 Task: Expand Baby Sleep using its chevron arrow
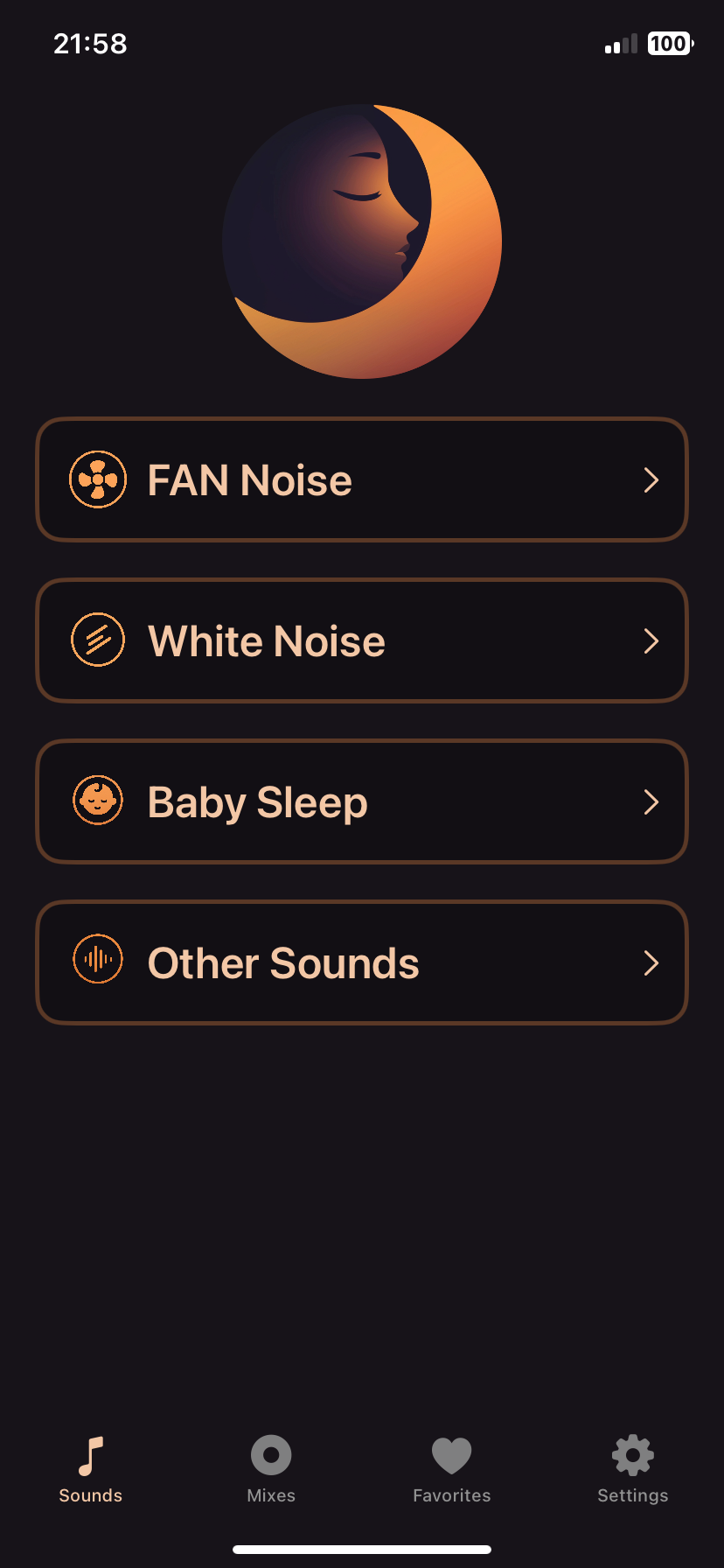click(651, 801)
